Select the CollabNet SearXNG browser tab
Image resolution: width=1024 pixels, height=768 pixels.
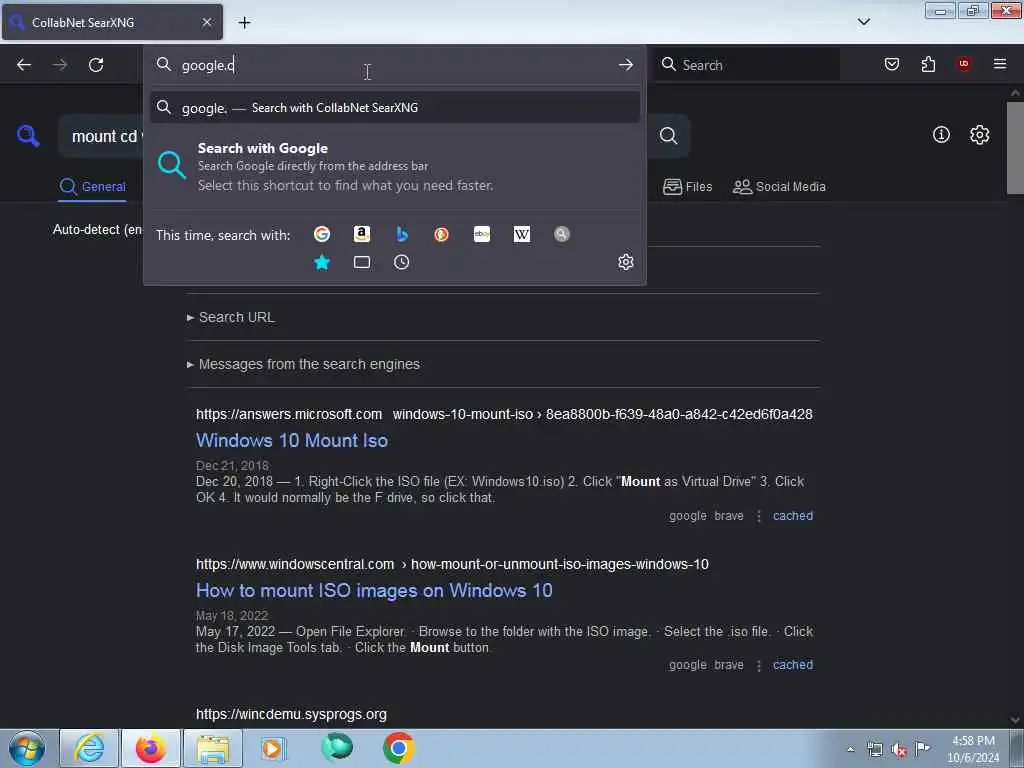[x=112, y=22]
